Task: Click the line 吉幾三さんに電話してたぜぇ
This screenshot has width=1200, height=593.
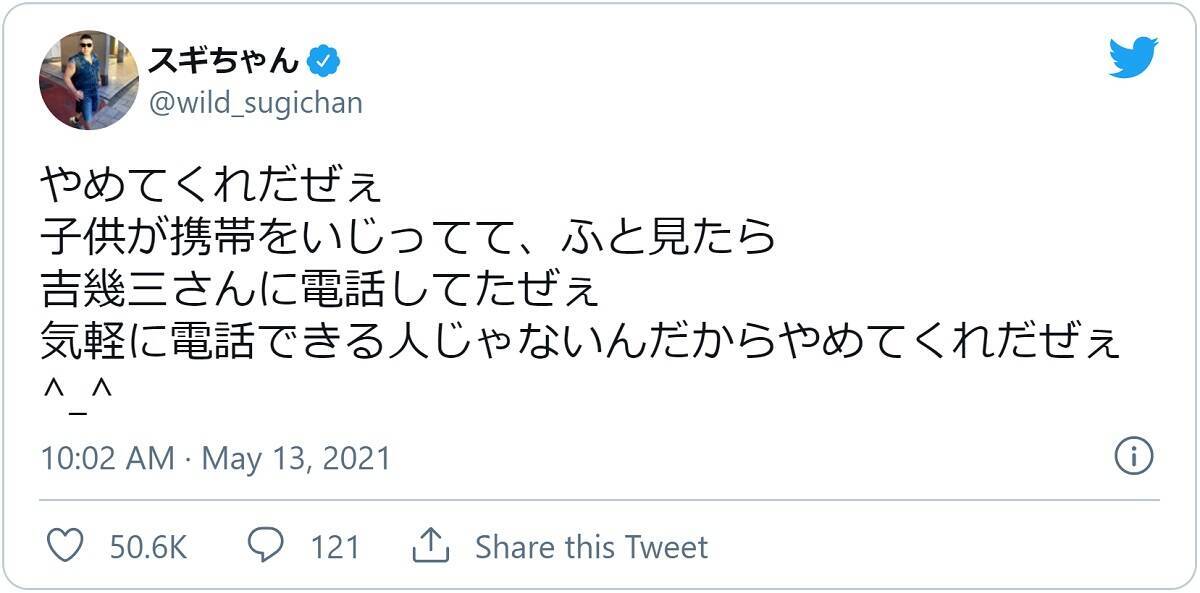Action: pyautogui.click(x=320, y=290)
